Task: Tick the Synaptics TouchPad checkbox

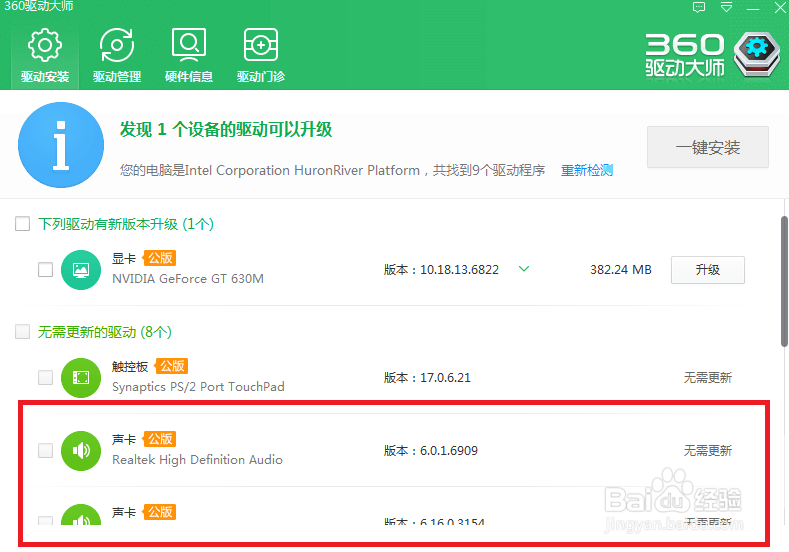Action: (x=46, y=377)
